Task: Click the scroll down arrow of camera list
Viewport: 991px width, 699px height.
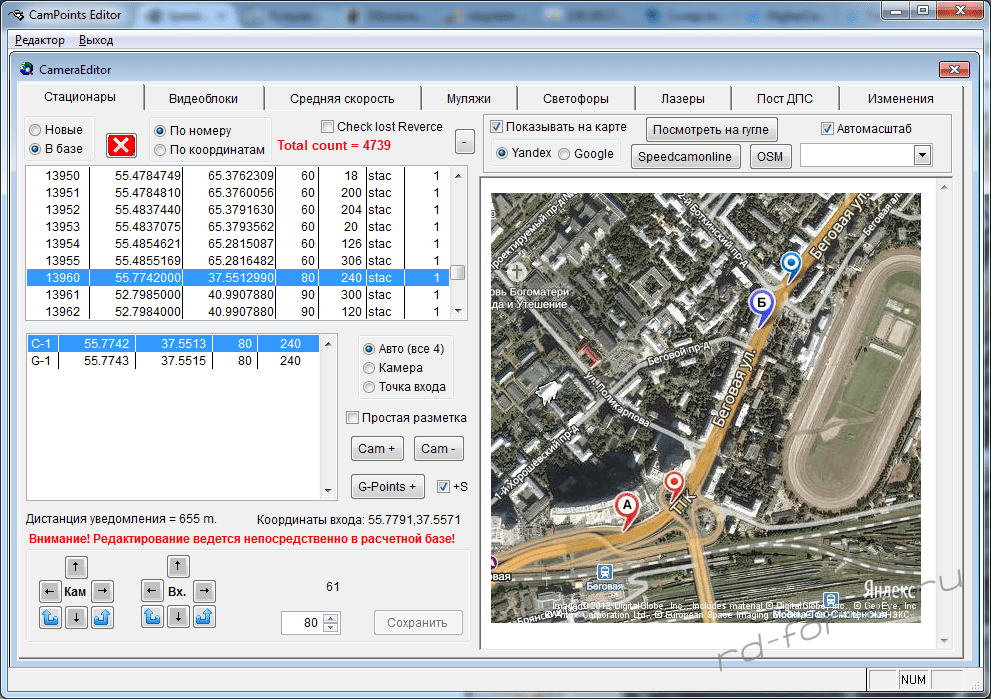Action: pyautogui.click(x=458, y=312)
